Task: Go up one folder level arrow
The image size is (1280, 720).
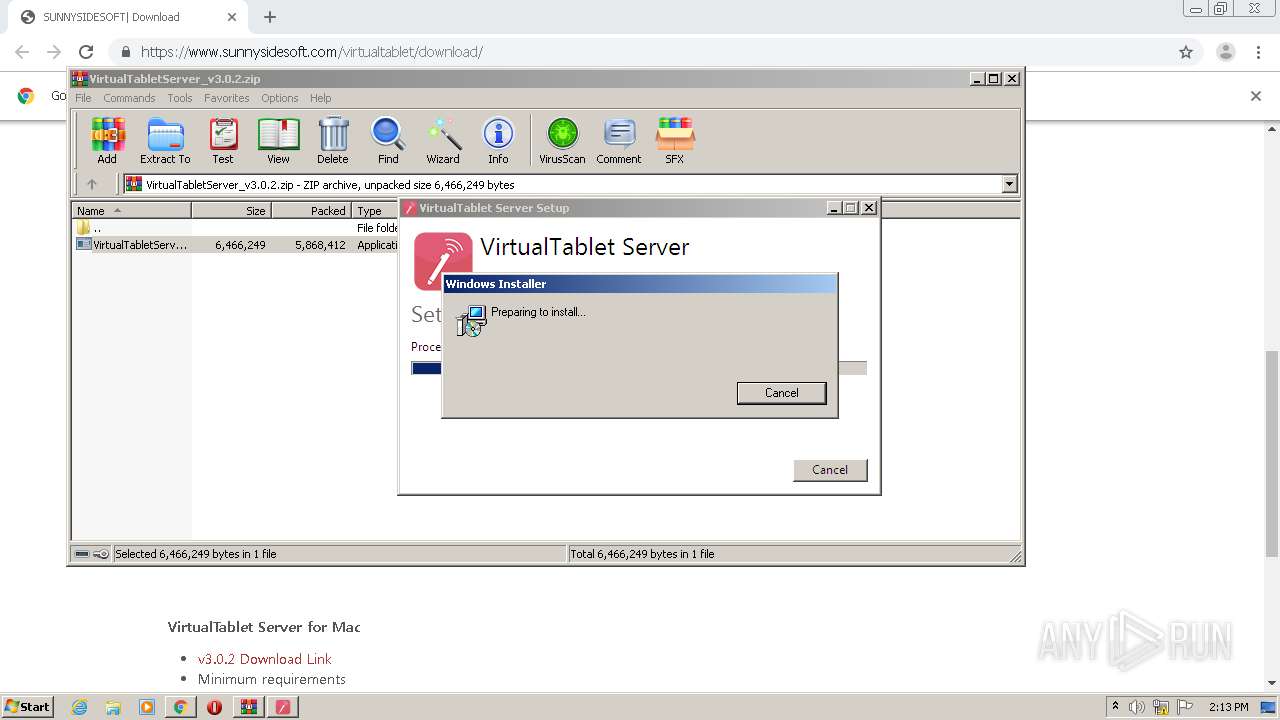Action: [92, 184]
